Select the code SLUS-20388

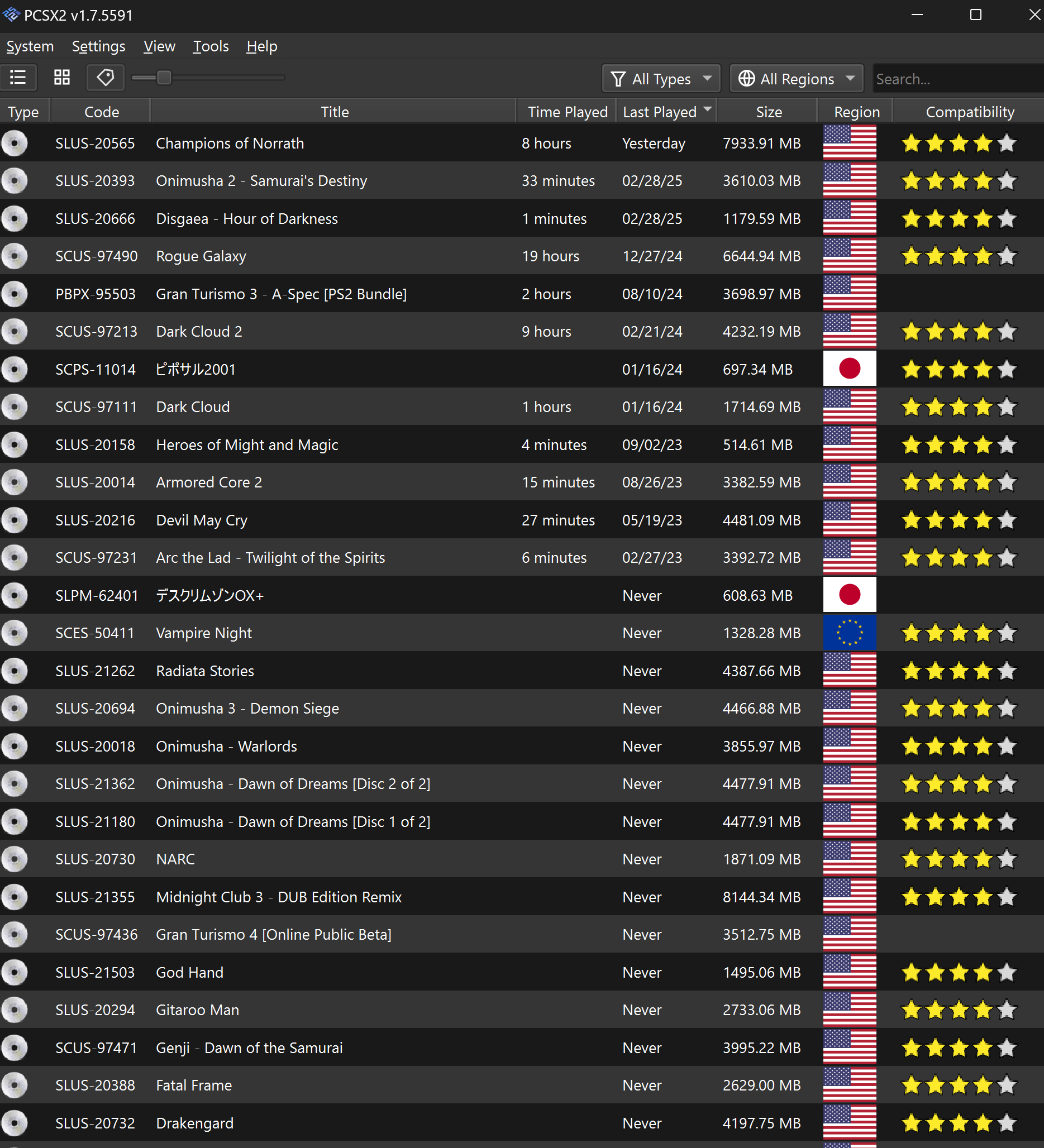point(95,1085)
